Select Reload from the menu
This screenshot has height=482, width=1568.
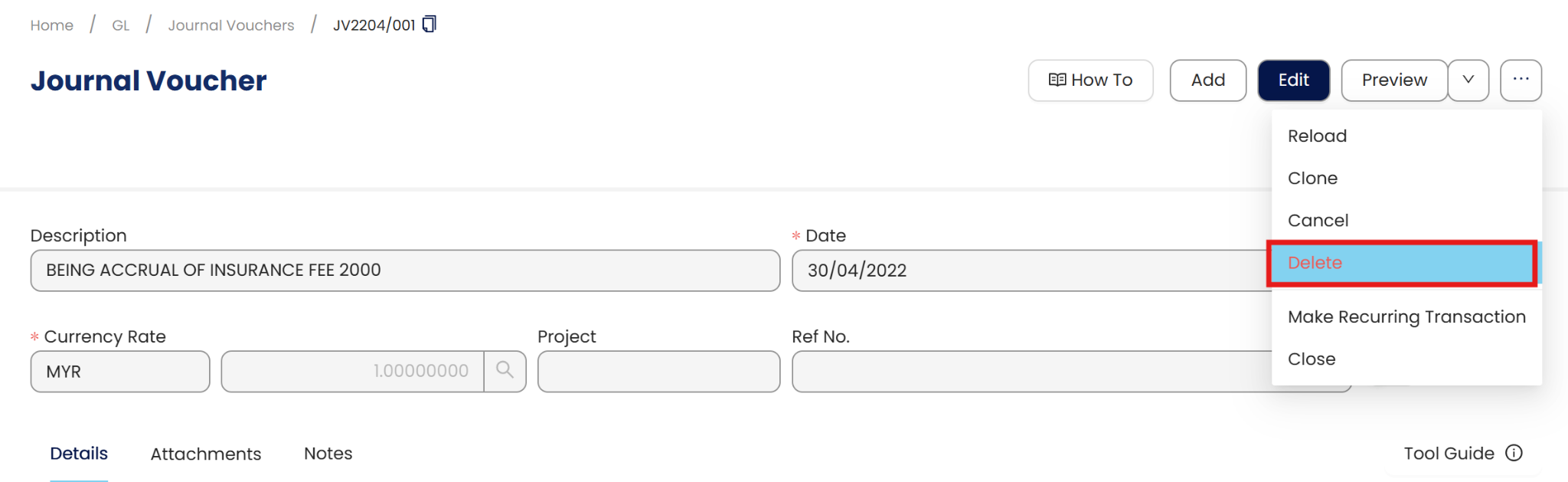[x=1317, y=136]
